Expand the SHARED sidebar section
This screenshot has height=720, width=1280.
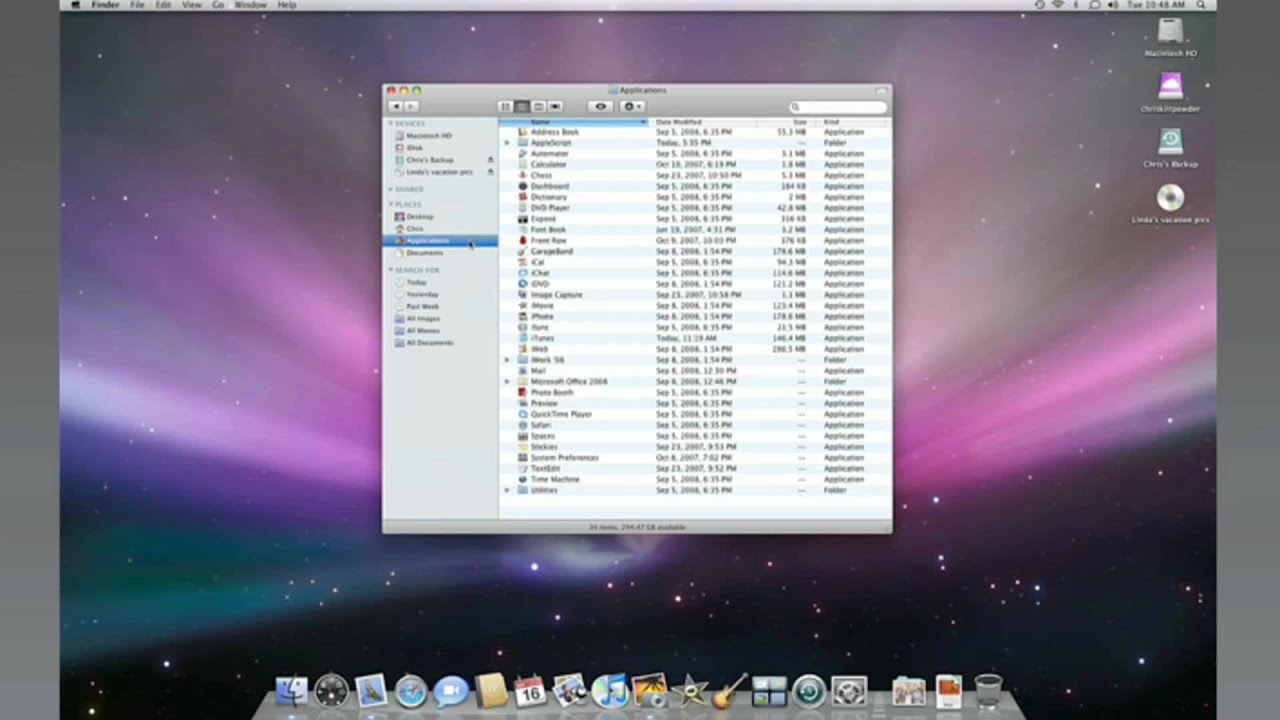pyautogui.click(x=391, y=189)
